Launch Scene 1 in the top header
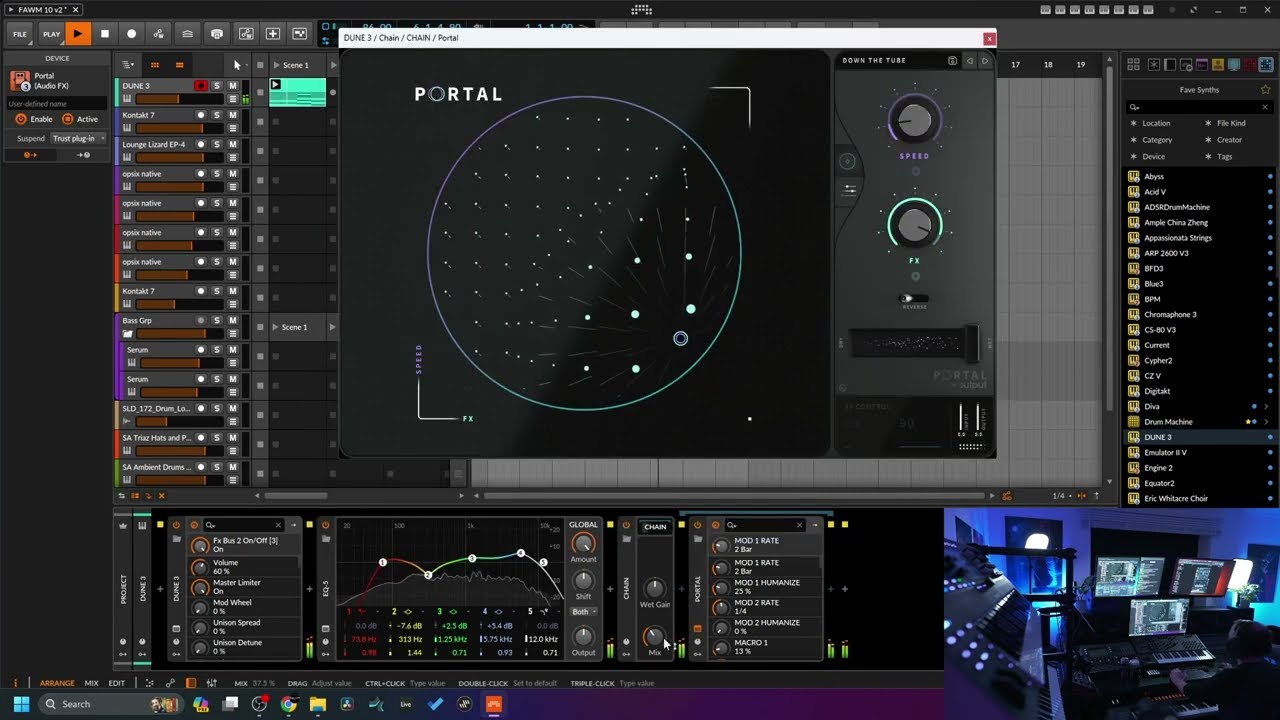Screen dimensions: 1280x720 coord(277,65)
